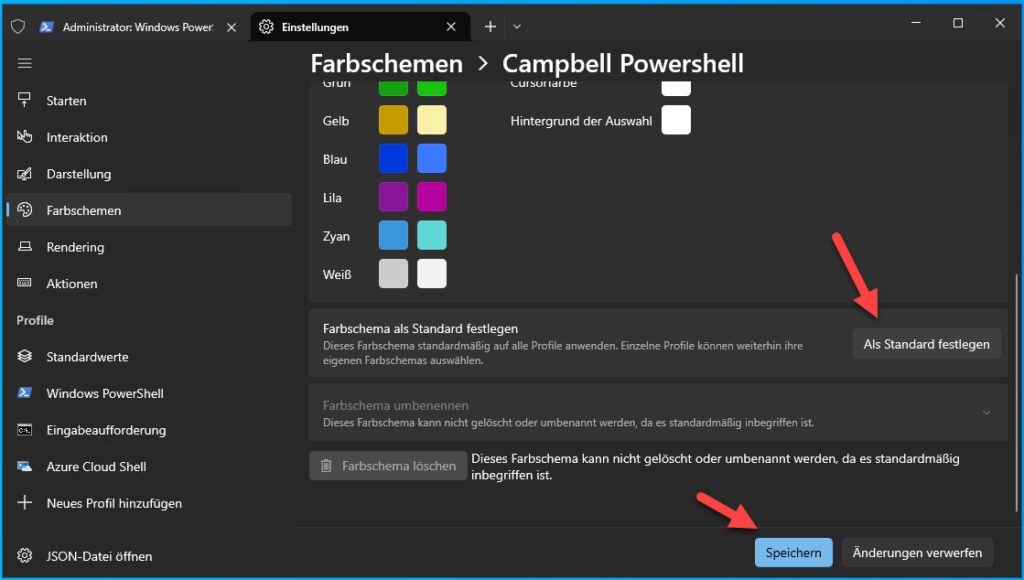Click the Profile section header in sidebar

35,320
